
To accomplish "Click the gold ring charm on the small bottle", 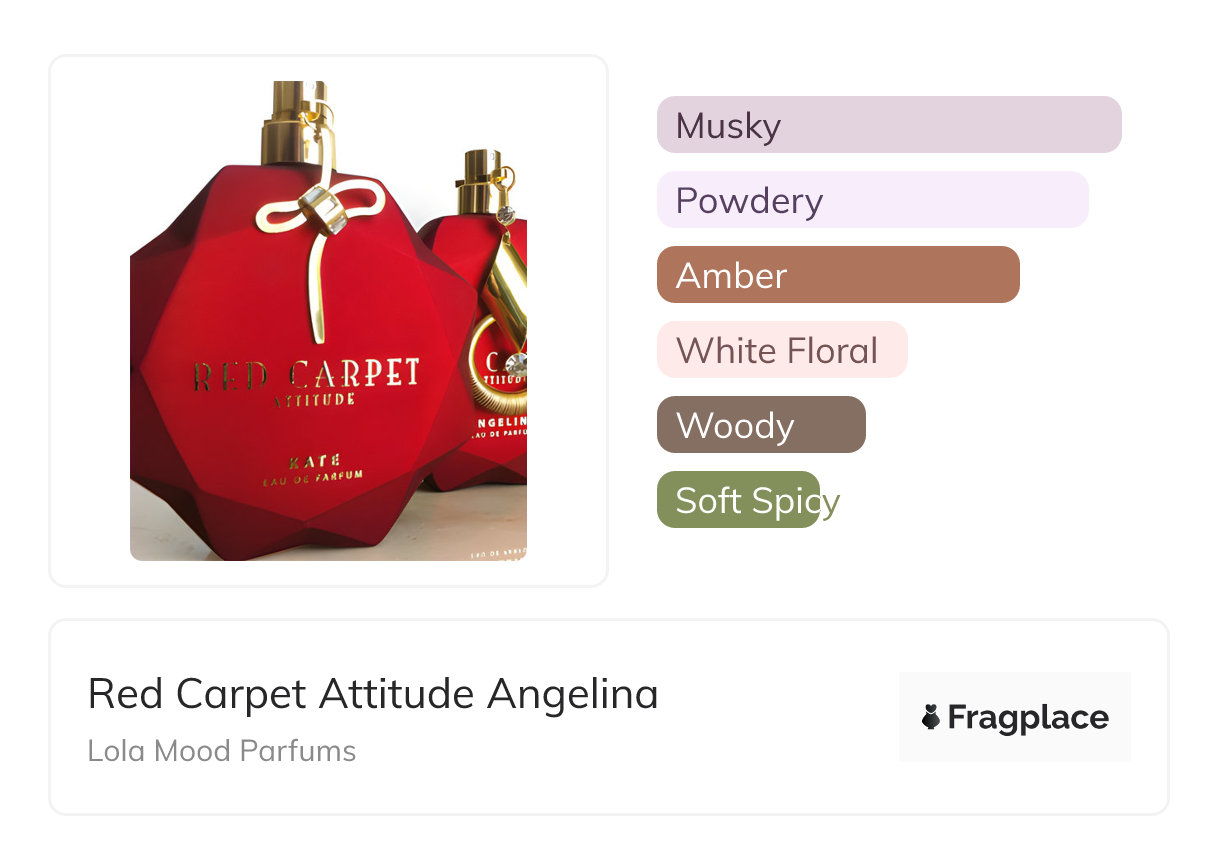I will (x=497, y=366).
